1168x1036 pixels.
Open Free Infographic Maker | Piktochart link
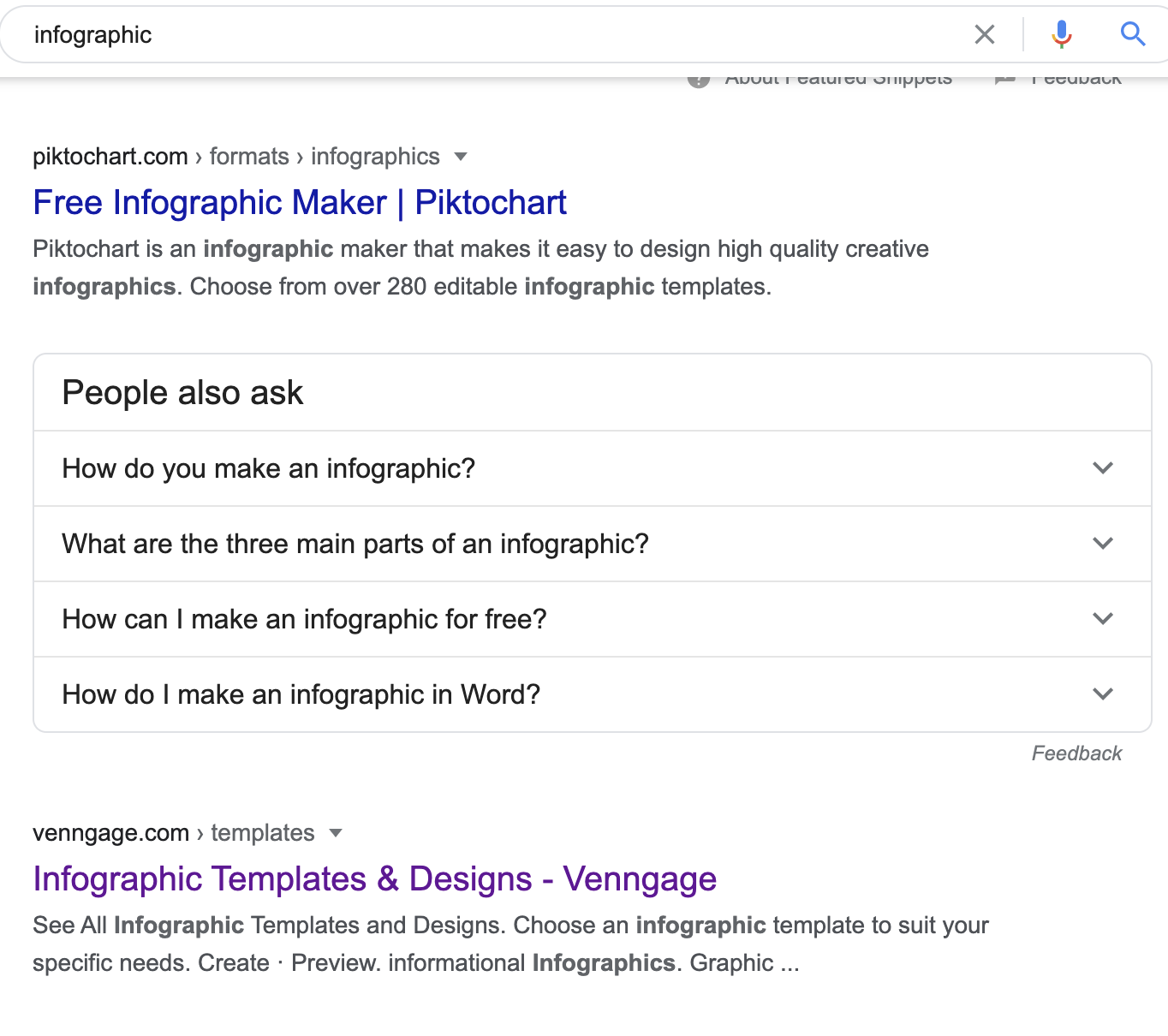[300, 203]
